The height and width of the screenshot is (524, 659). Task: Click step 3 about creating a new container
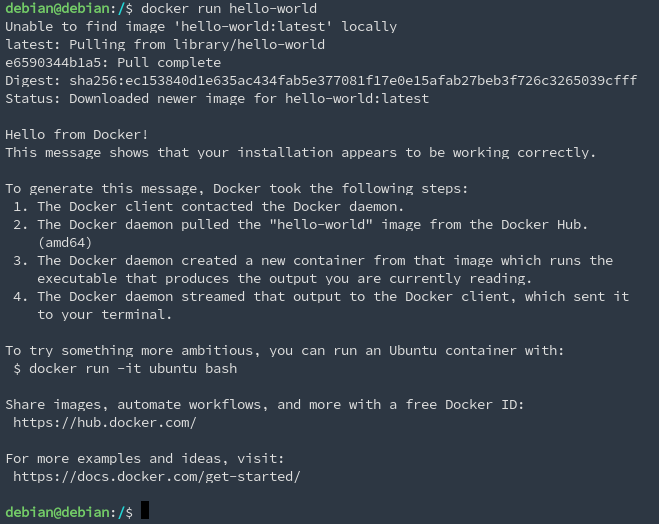(313, 269)
